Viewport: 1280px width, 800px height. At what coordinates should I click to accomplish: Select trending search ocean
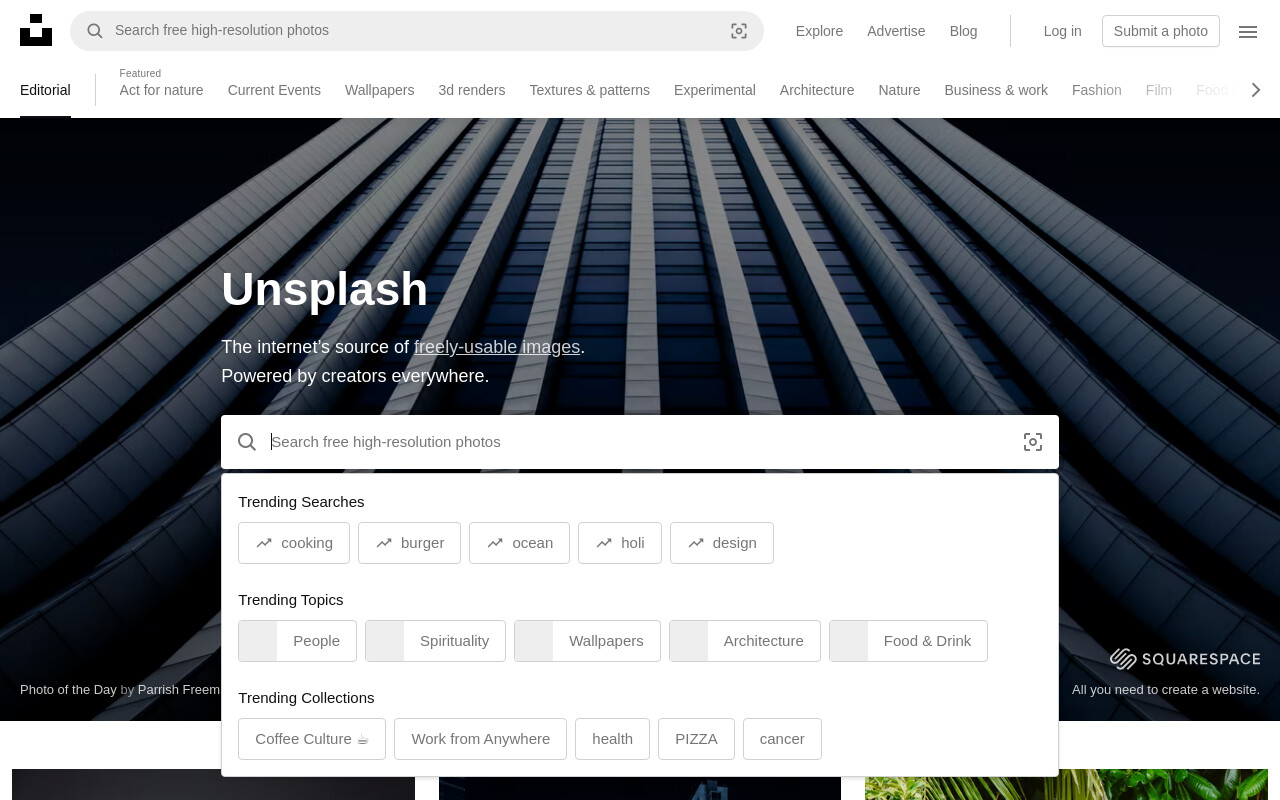[x=519, y=543]
